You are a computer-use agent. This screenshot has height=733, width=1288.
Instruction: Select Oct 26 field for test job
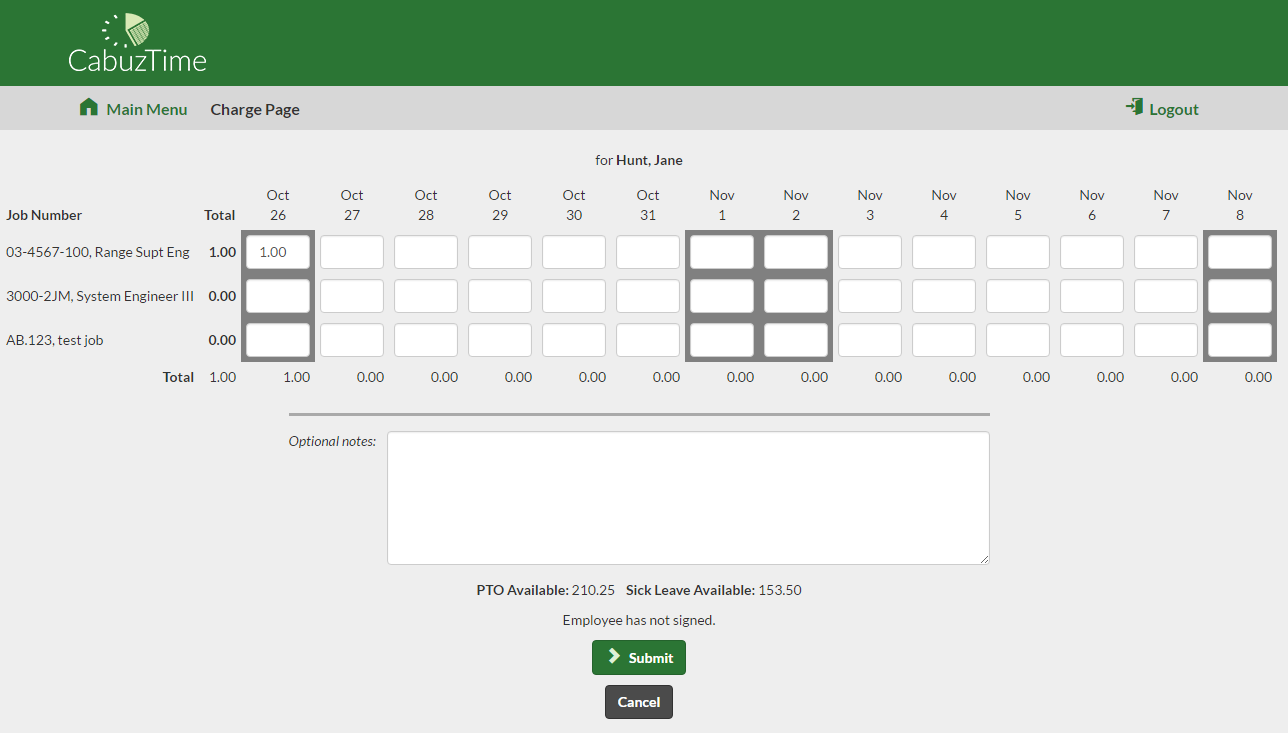[278, 340]
